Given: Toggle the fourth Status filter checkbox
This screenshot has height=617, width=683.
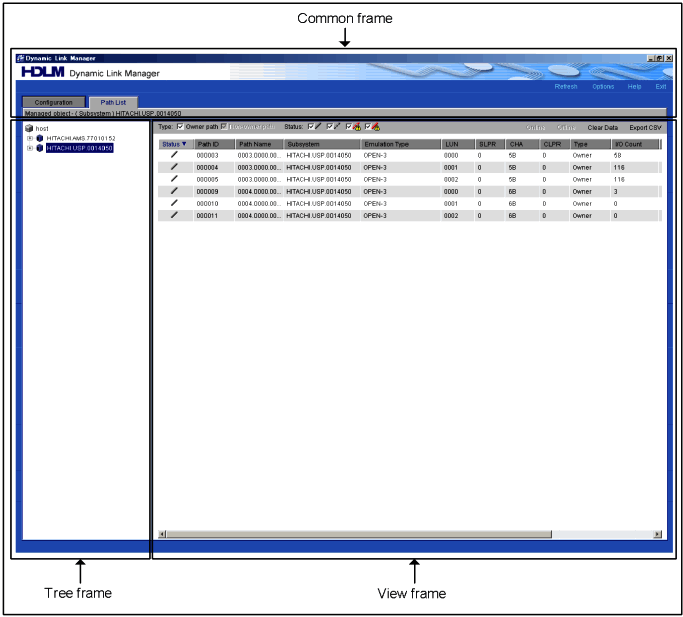Looking at the screenshot, I should click(368, 127).
